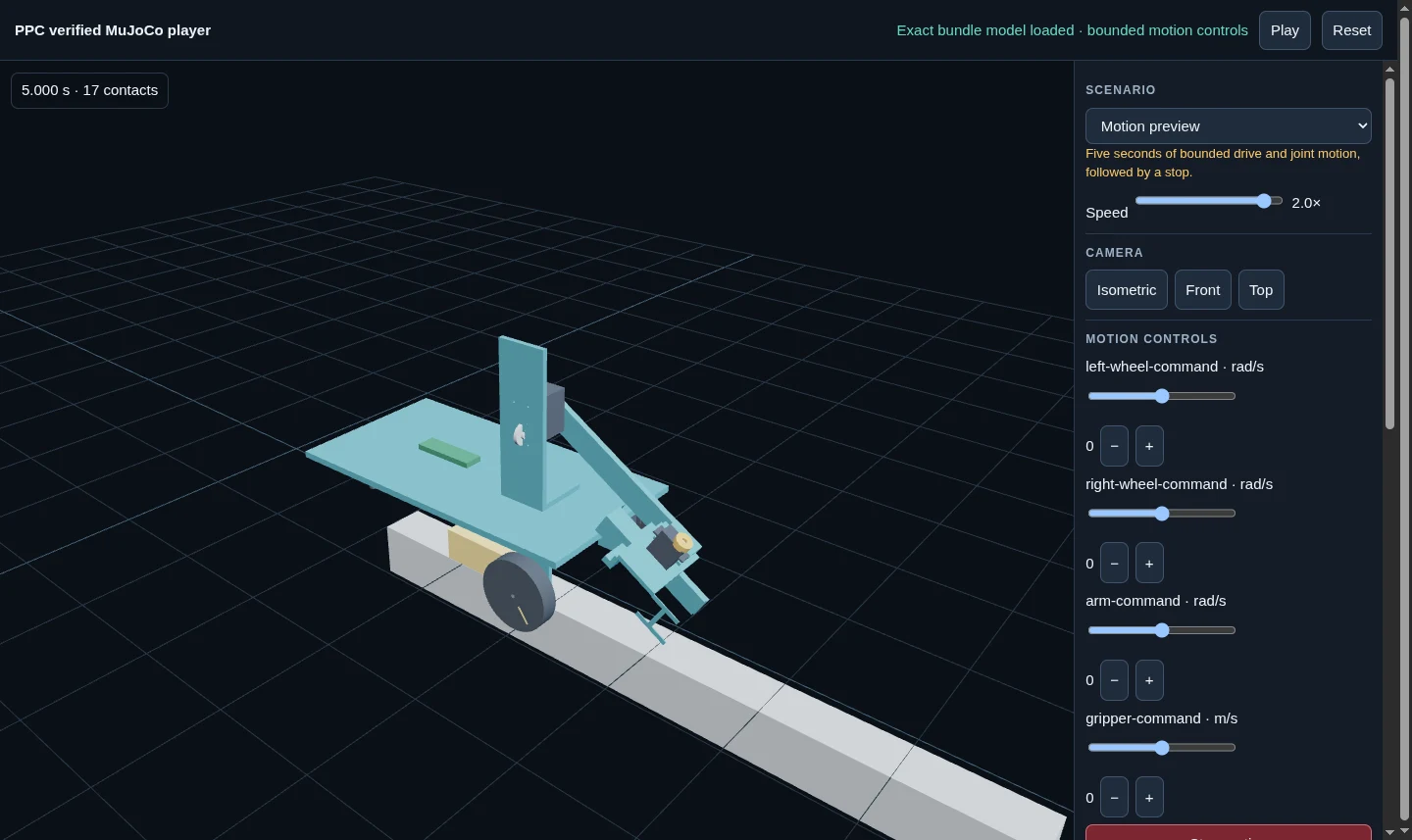
Task: Increase right-wheel-command with plus button
Action: (x=1149, y=564)
